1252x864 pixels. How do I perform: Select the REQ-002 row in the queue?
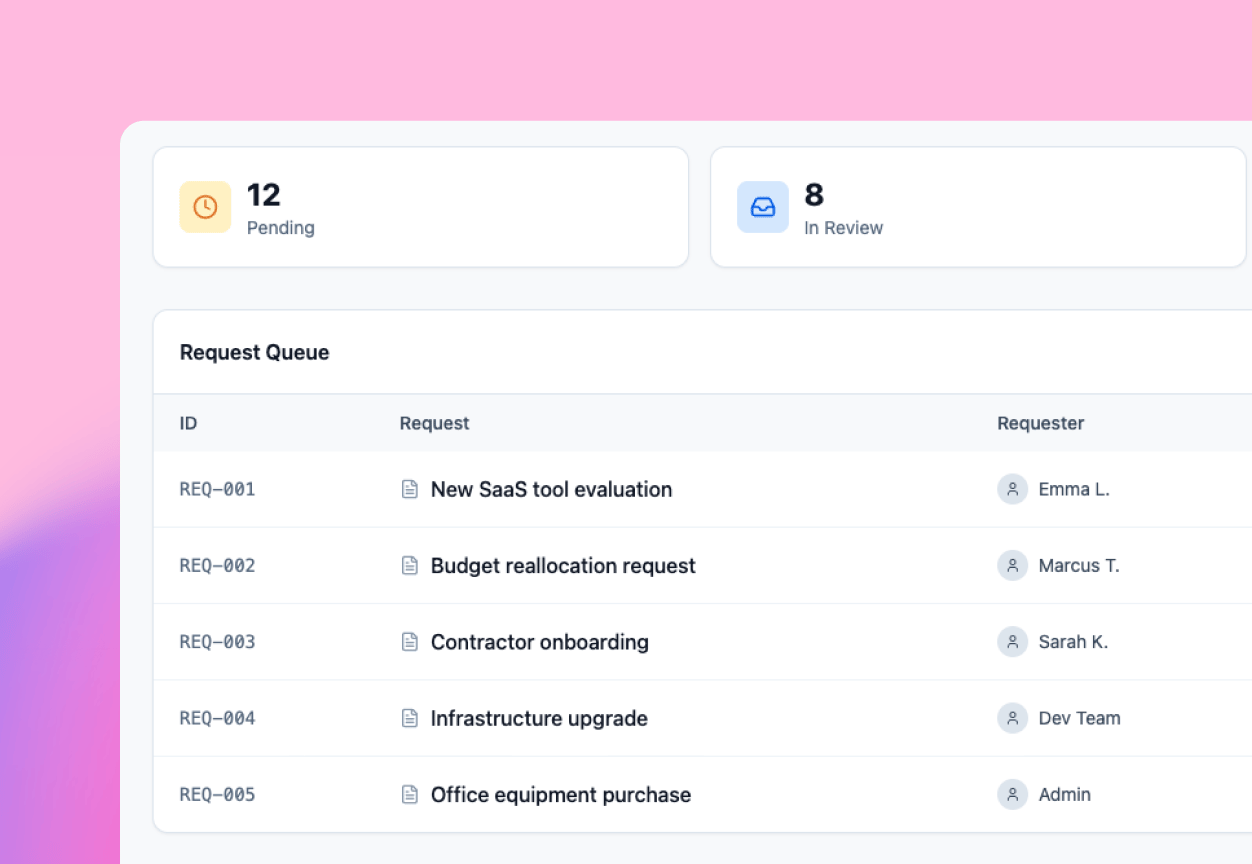pos(600,565)
